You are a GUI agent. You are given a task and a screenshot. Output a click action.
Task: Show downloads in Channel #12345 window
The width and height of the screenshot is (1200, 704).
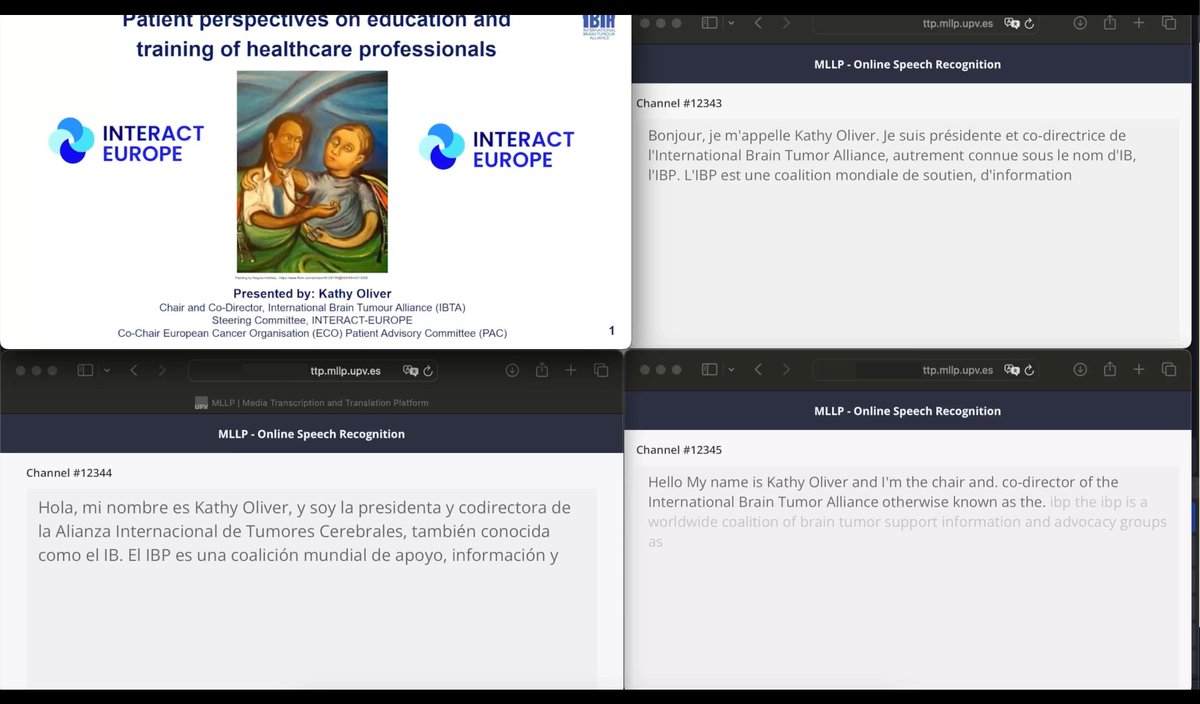pyautogui.click(x=1080, y=370)
